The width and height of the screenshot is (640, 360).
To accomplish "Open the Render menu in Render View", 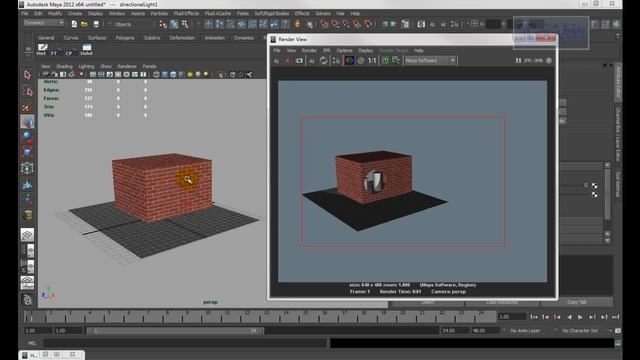I will (x=309, y=51).
